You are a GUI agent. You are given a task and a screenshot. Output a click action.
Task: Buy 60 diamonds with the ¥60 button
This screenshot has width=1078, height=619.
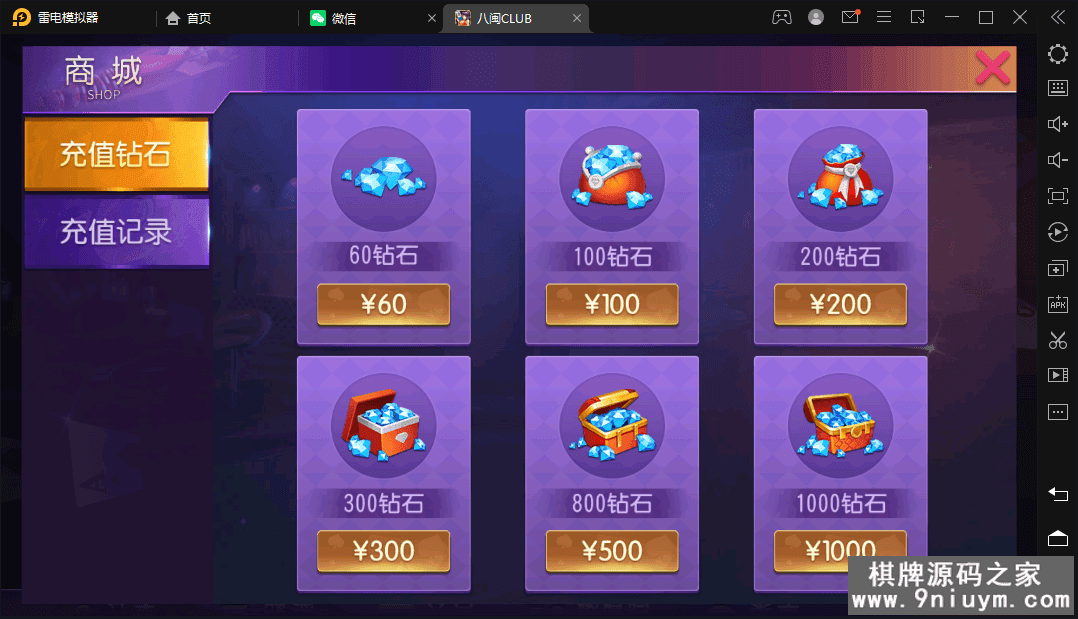tap(384, 304)
